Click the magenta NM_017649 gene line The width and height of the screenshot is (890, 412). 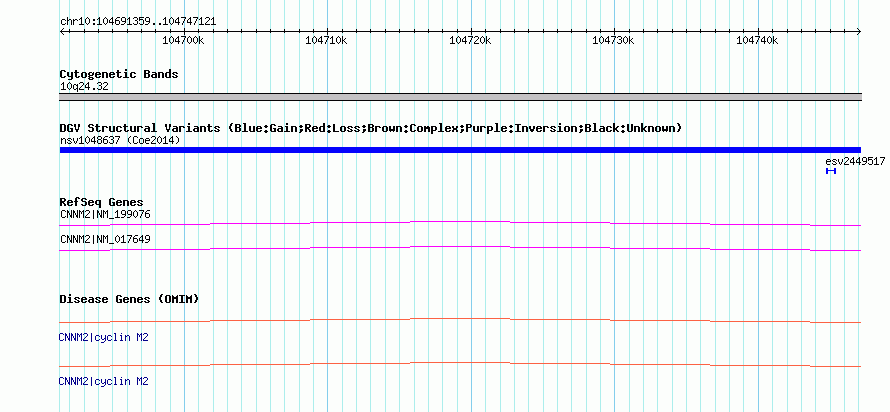(x=460, y=249)
